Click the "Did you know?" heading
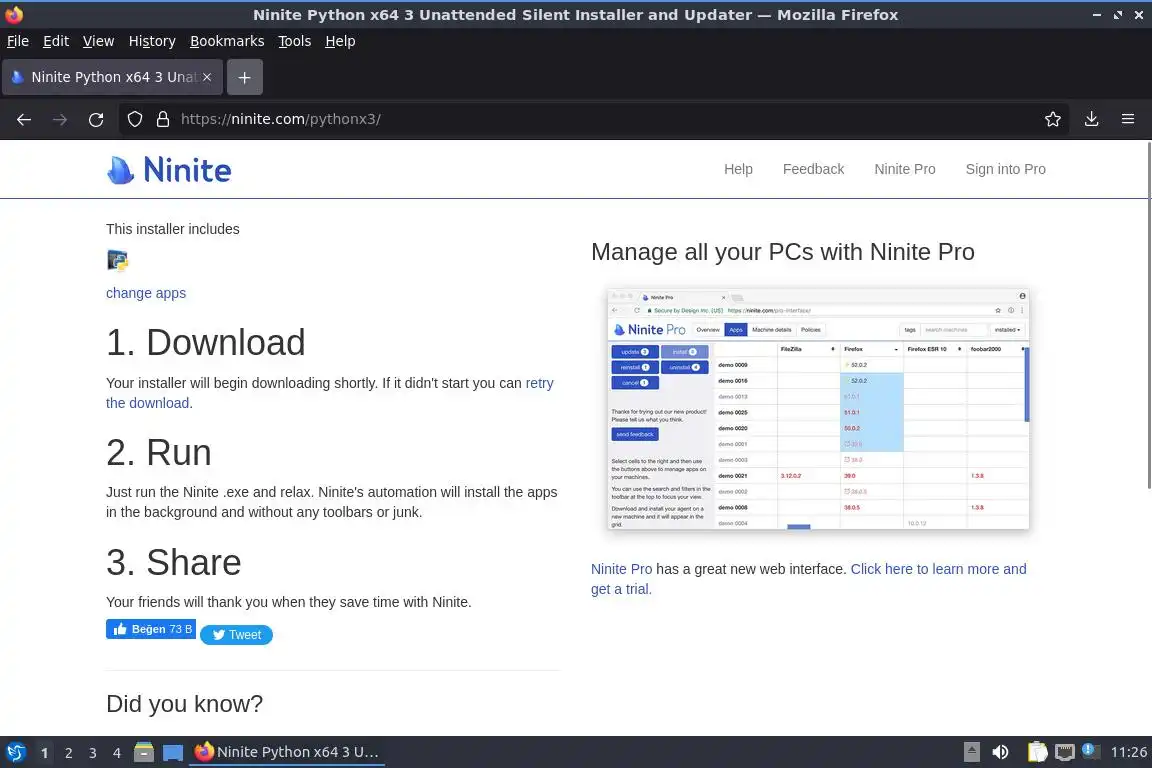 184,703
